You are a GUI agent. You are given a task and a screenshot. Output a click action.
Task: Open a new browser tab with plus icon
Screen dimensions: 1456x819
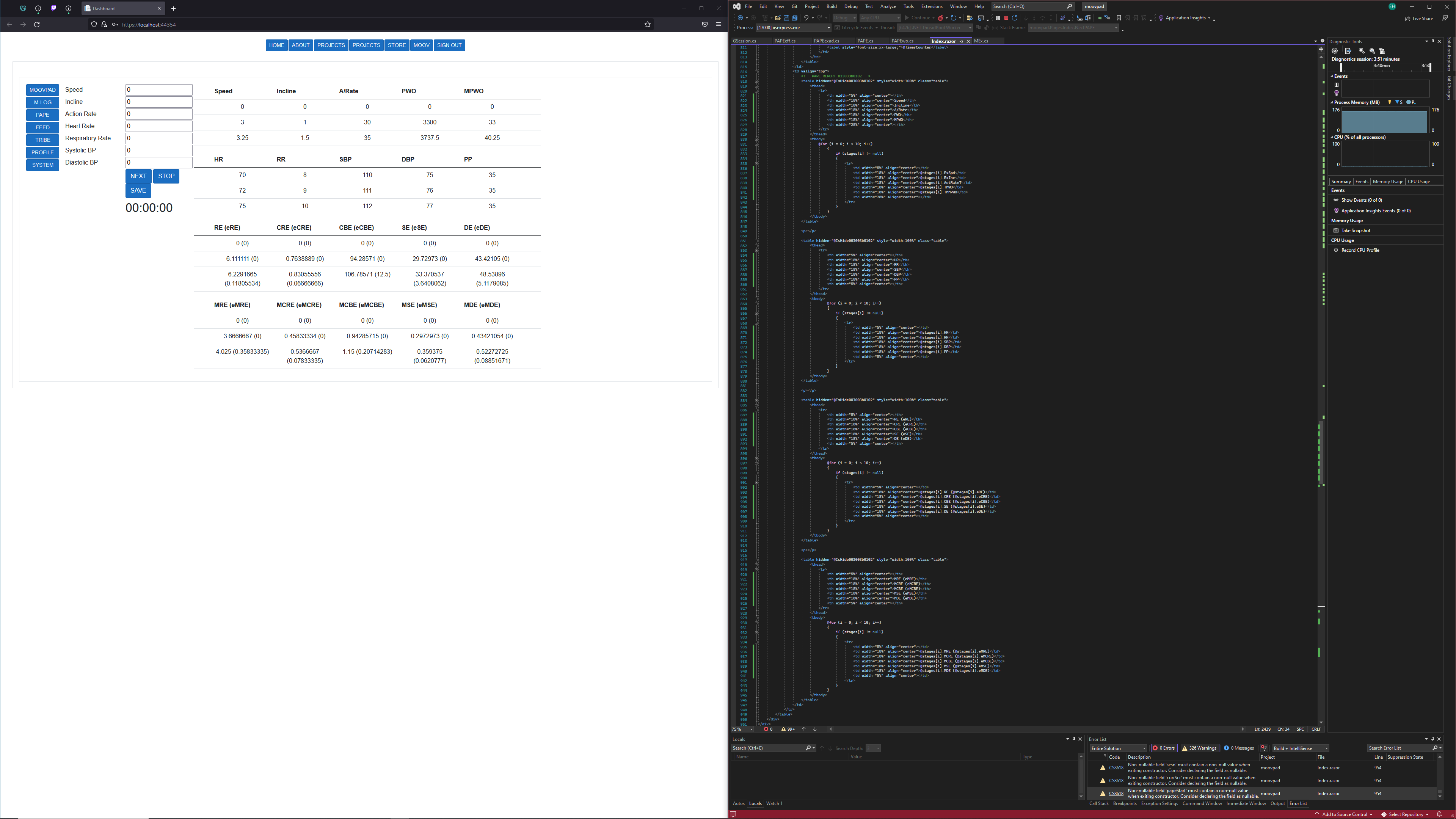174,8
